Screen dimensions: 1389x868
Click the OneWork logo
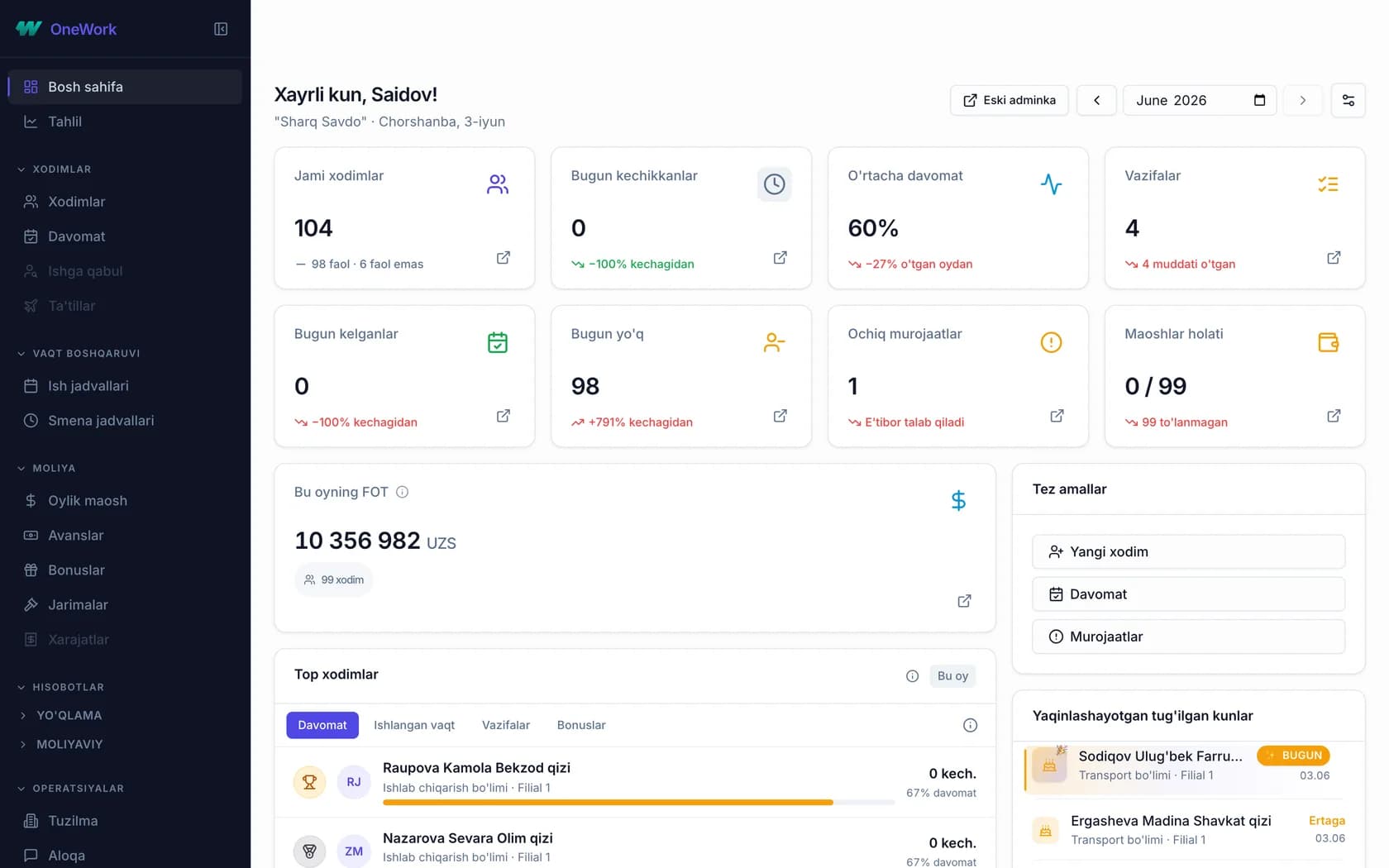pyautogui.click(x=67, y=29)
